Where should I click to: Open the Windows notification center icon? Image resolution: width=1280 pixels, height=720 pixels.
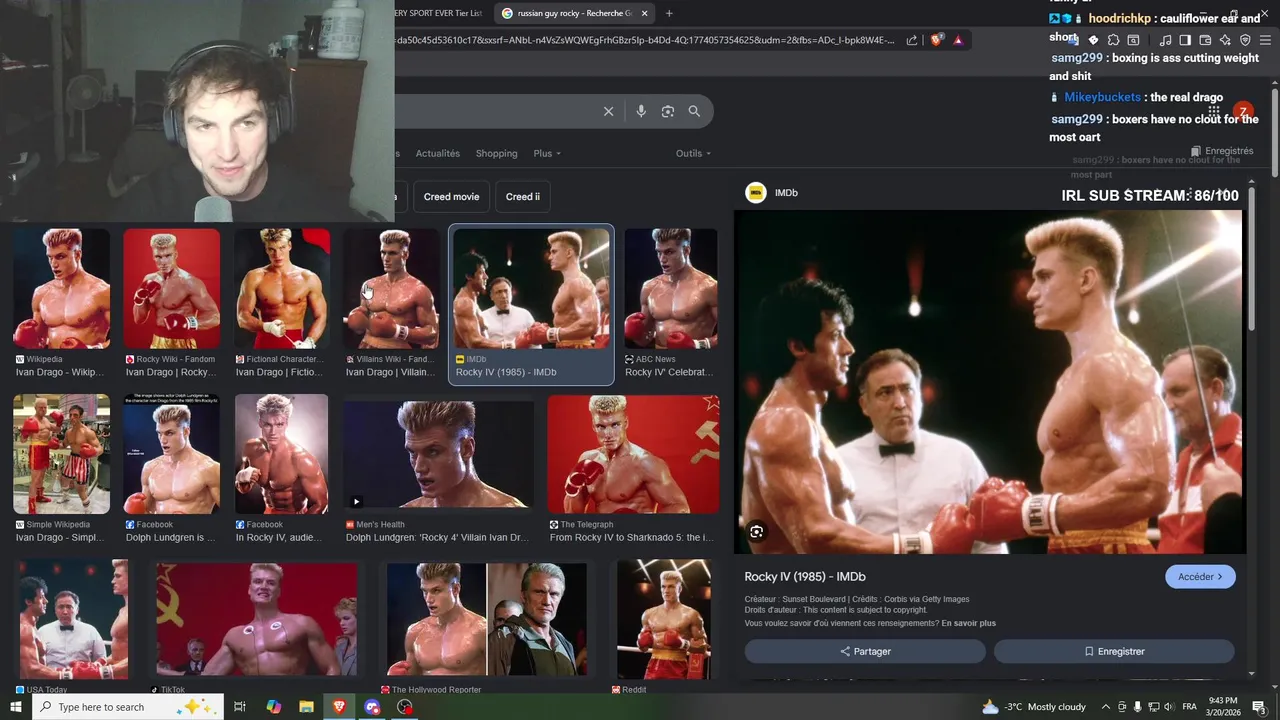click(1259, 707)
